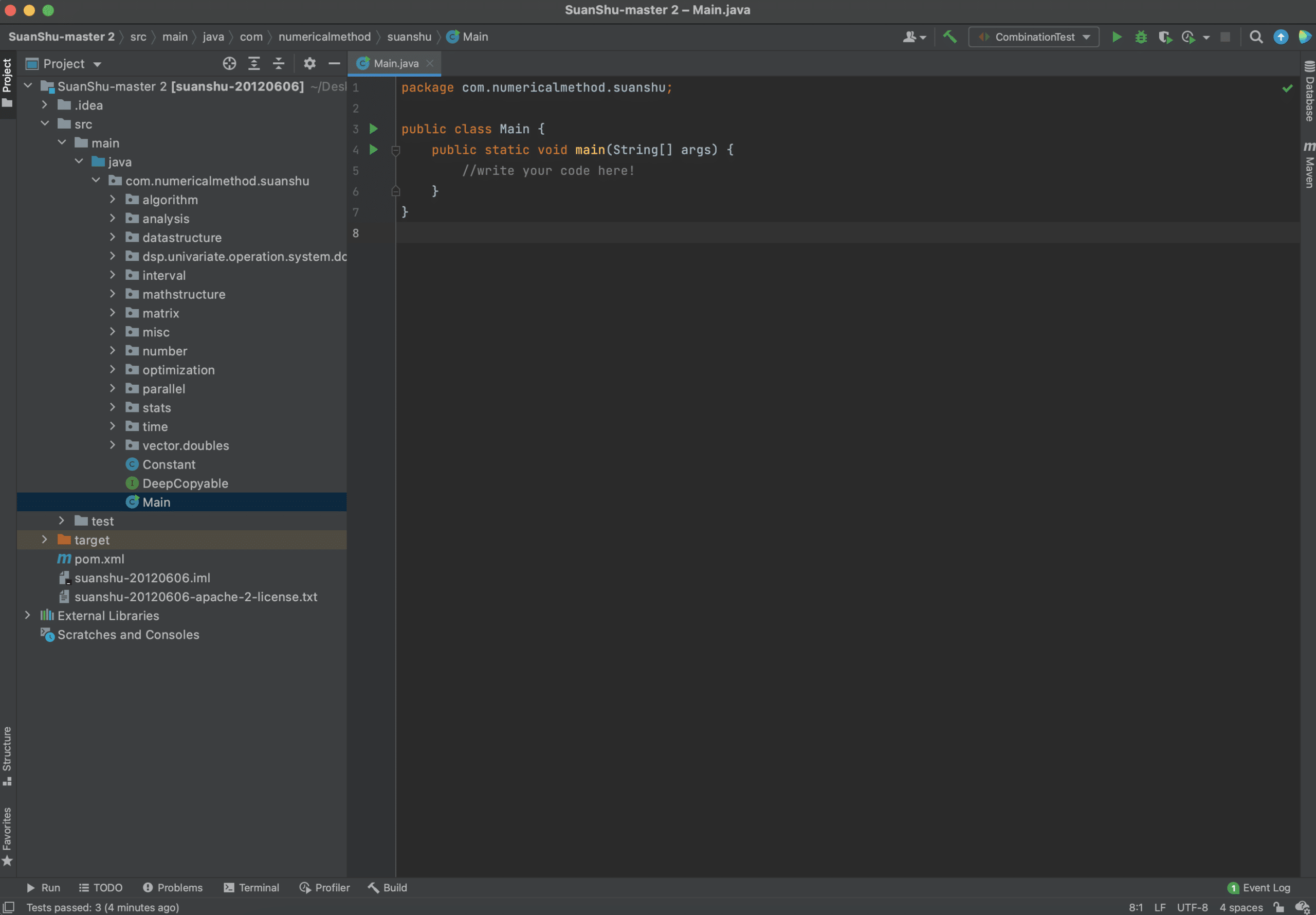Open the CombinationTest run configuration dropdown

[x=1034, y=37]
